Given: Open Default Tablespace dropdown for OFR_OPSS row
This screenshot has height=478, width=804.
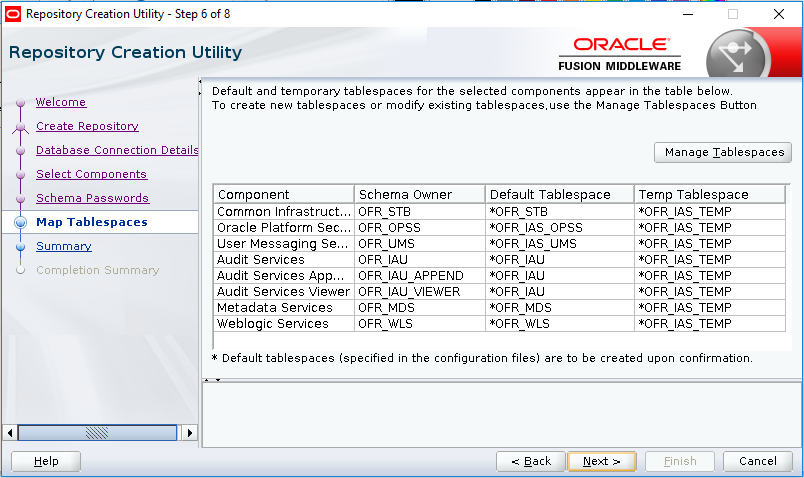Looking at the screenshot, I should (559, 228).
